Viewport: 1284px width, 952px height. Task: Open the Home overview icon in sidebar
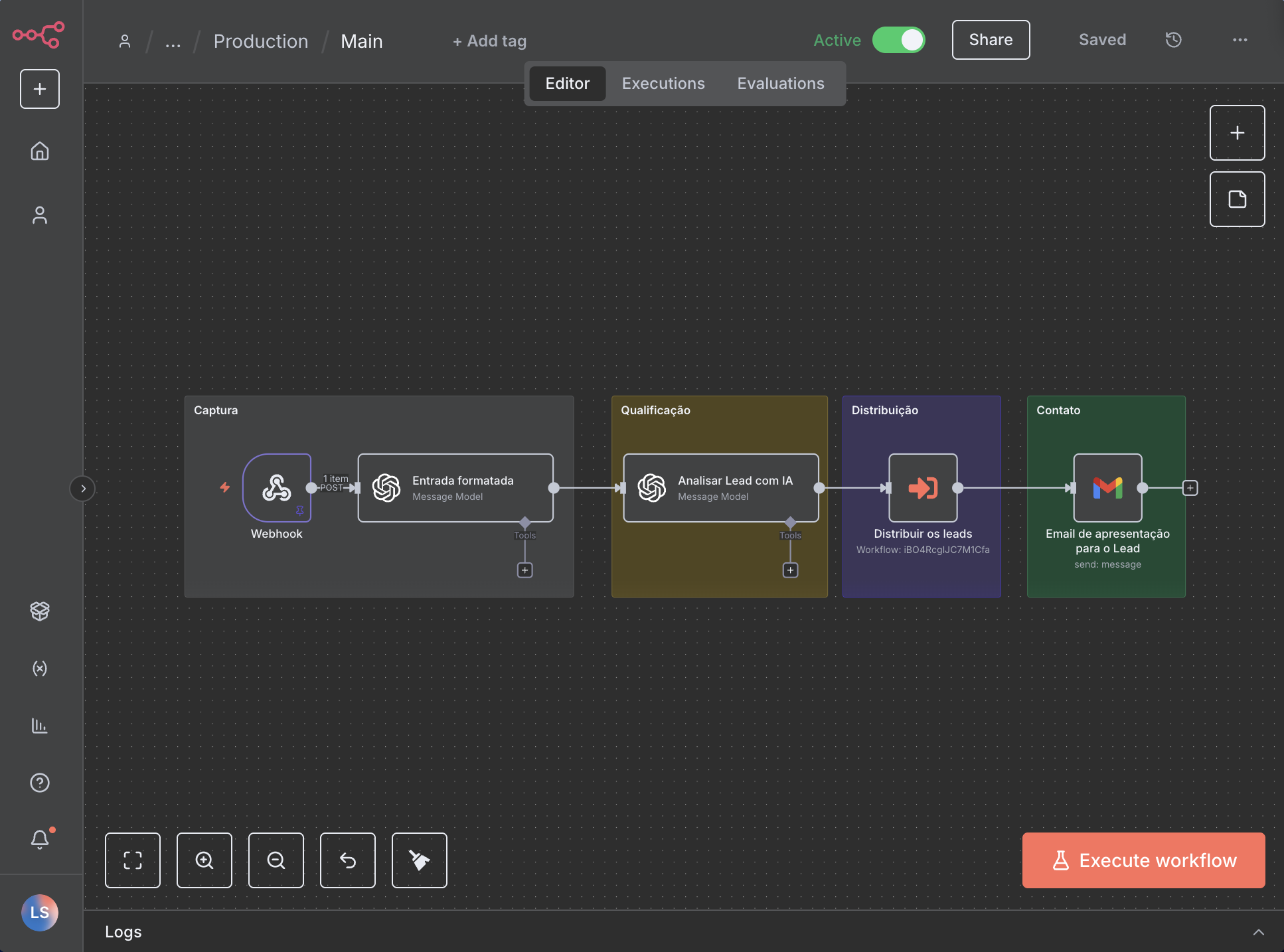pos(40,151)
